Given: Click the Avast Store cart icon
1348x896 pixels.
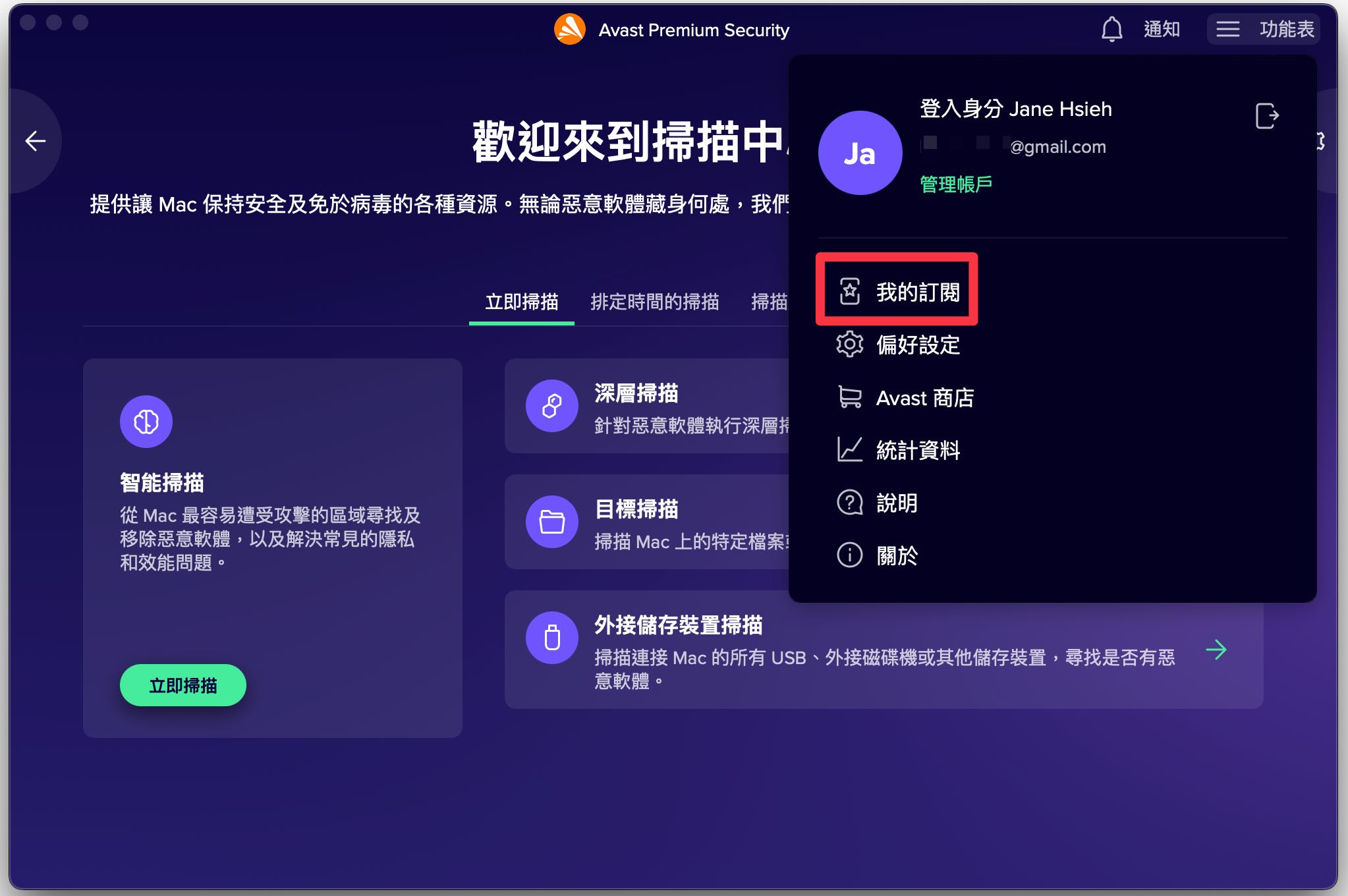Looking at the screenshot, I should 850,397.
